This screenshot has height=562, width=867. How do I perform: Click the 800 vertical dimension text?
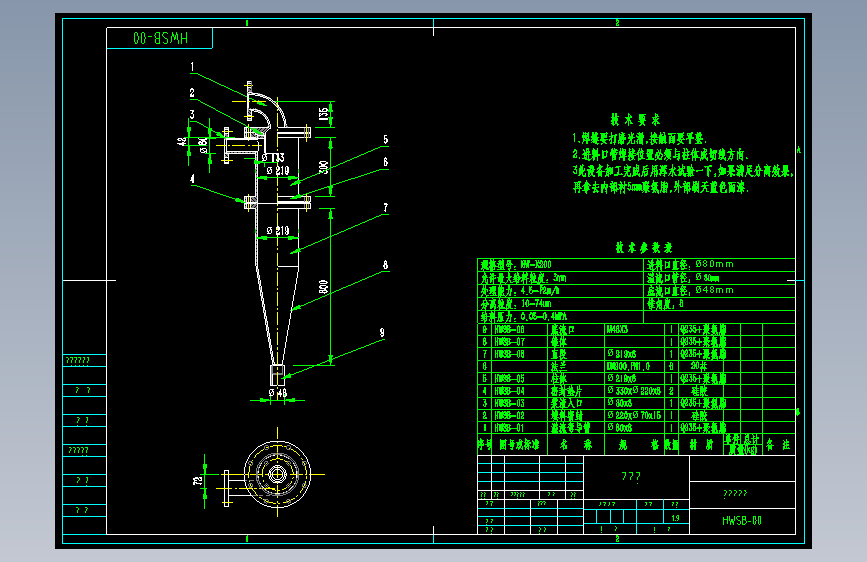[323, 287]
